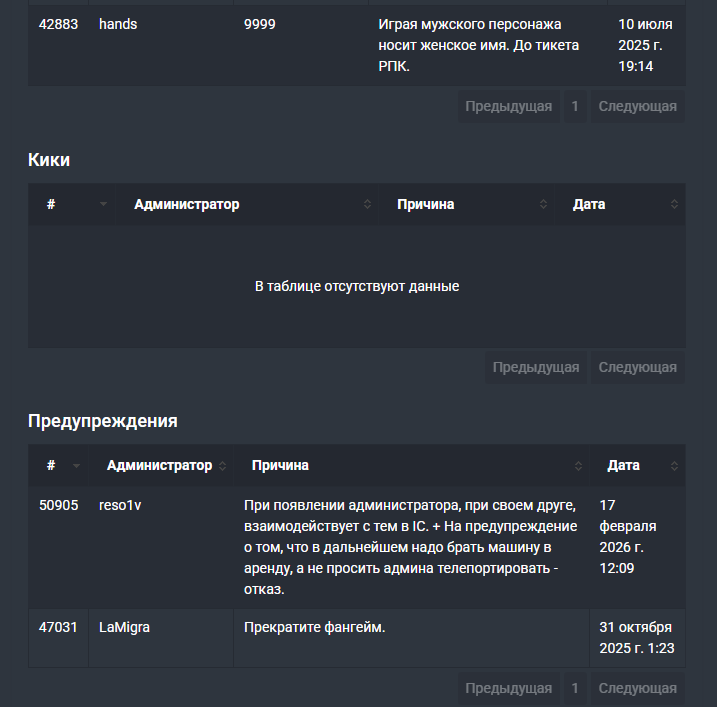Select warning row 50905 by reso1v
The image size is (717, 707).
pos(357,547)
